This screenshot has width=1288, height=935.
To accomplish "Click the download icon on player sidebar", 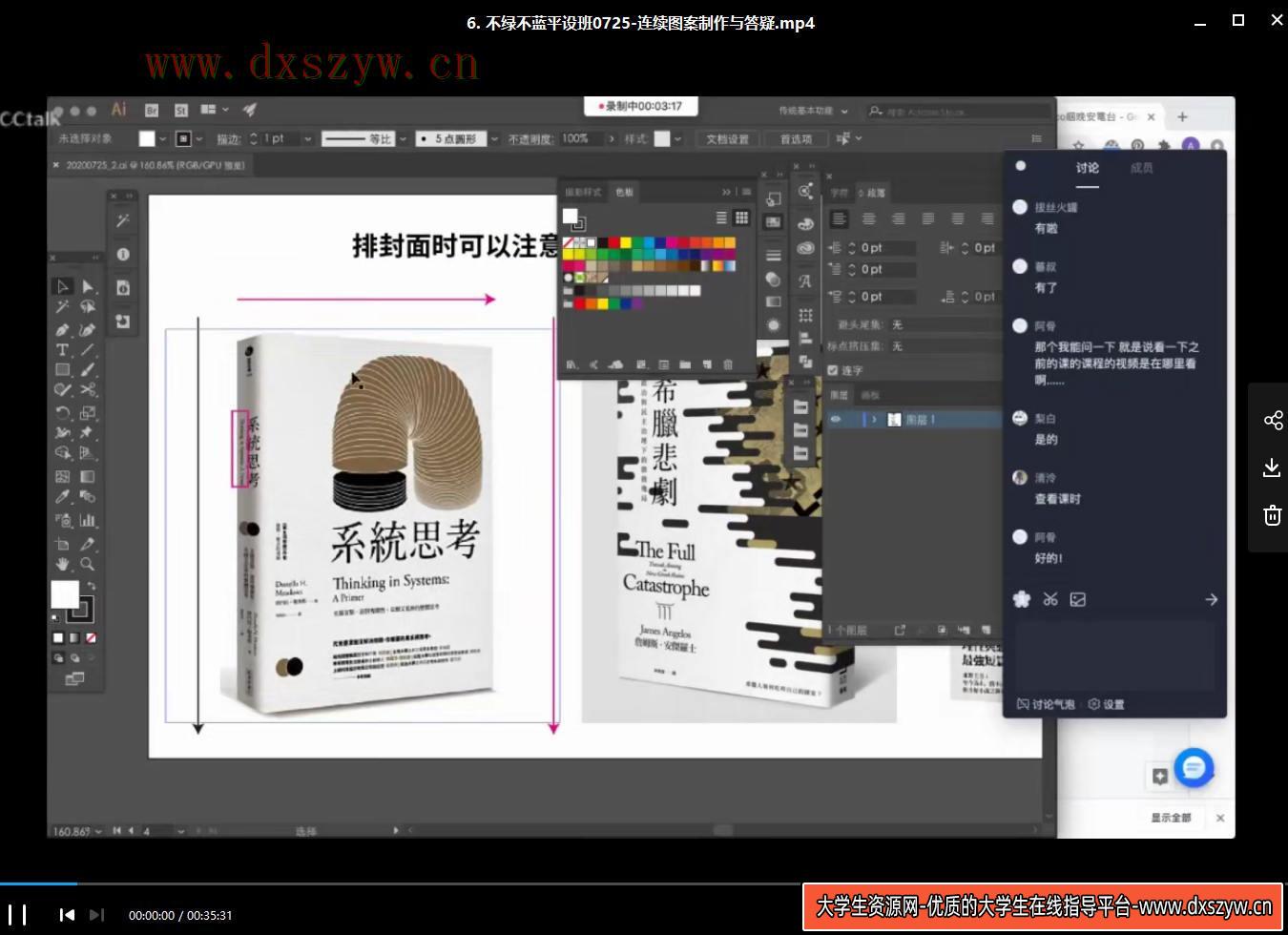I will pyautogui.click(x=1272, y=467).
